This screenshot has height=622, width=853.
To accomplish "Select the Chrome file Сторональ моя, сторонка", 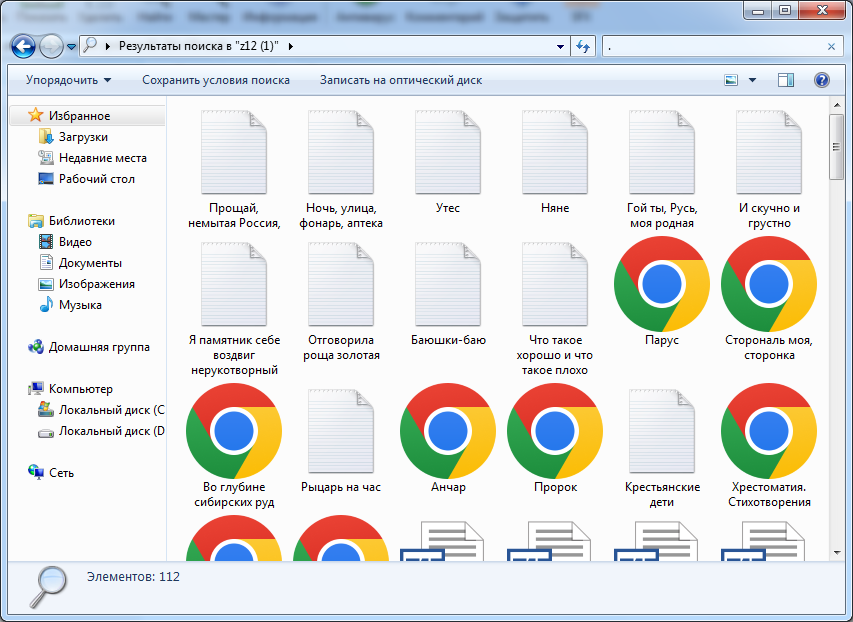I will (x=769, y=299).
